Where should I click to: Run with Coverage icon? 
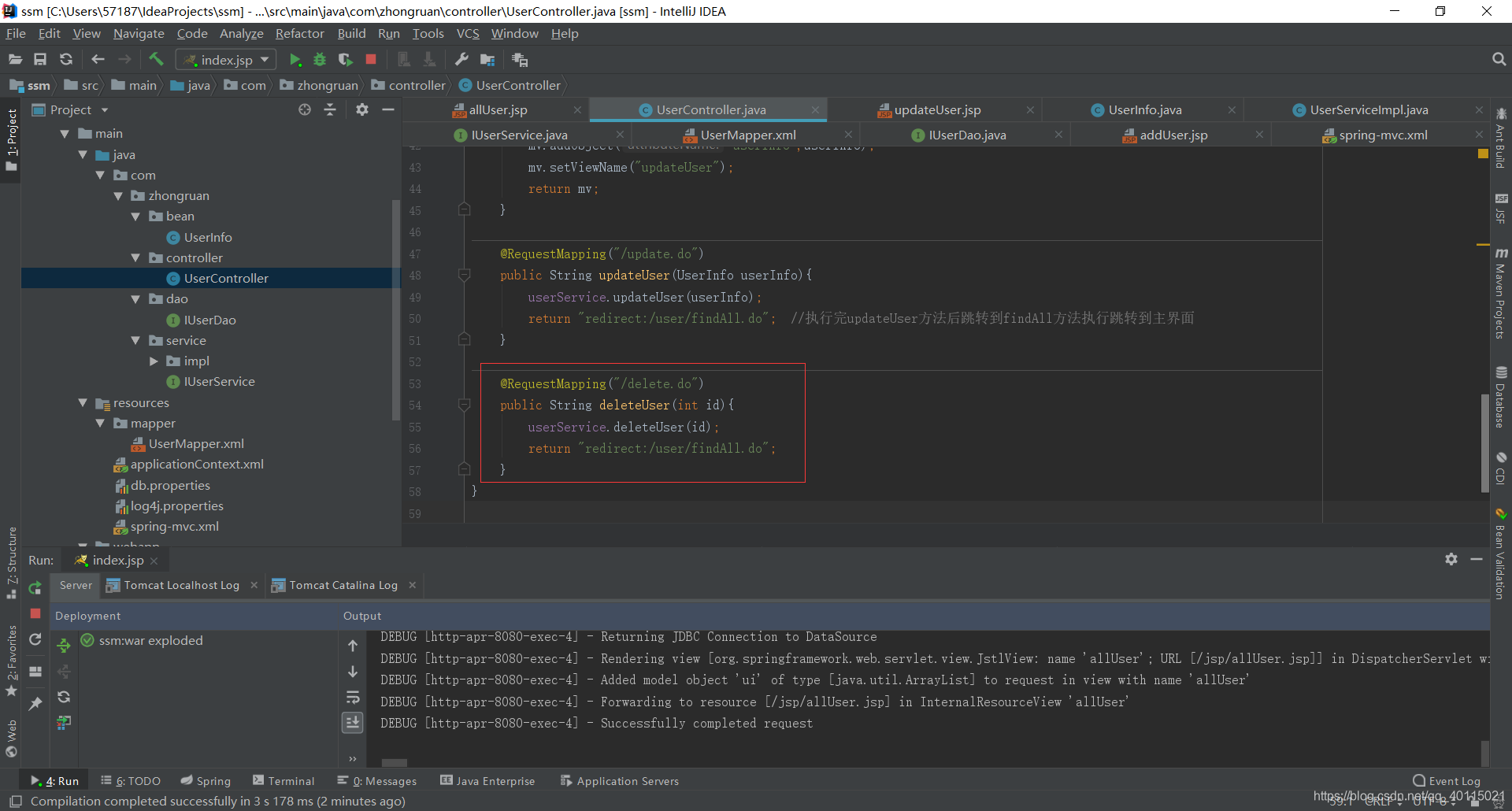(345, 60)
